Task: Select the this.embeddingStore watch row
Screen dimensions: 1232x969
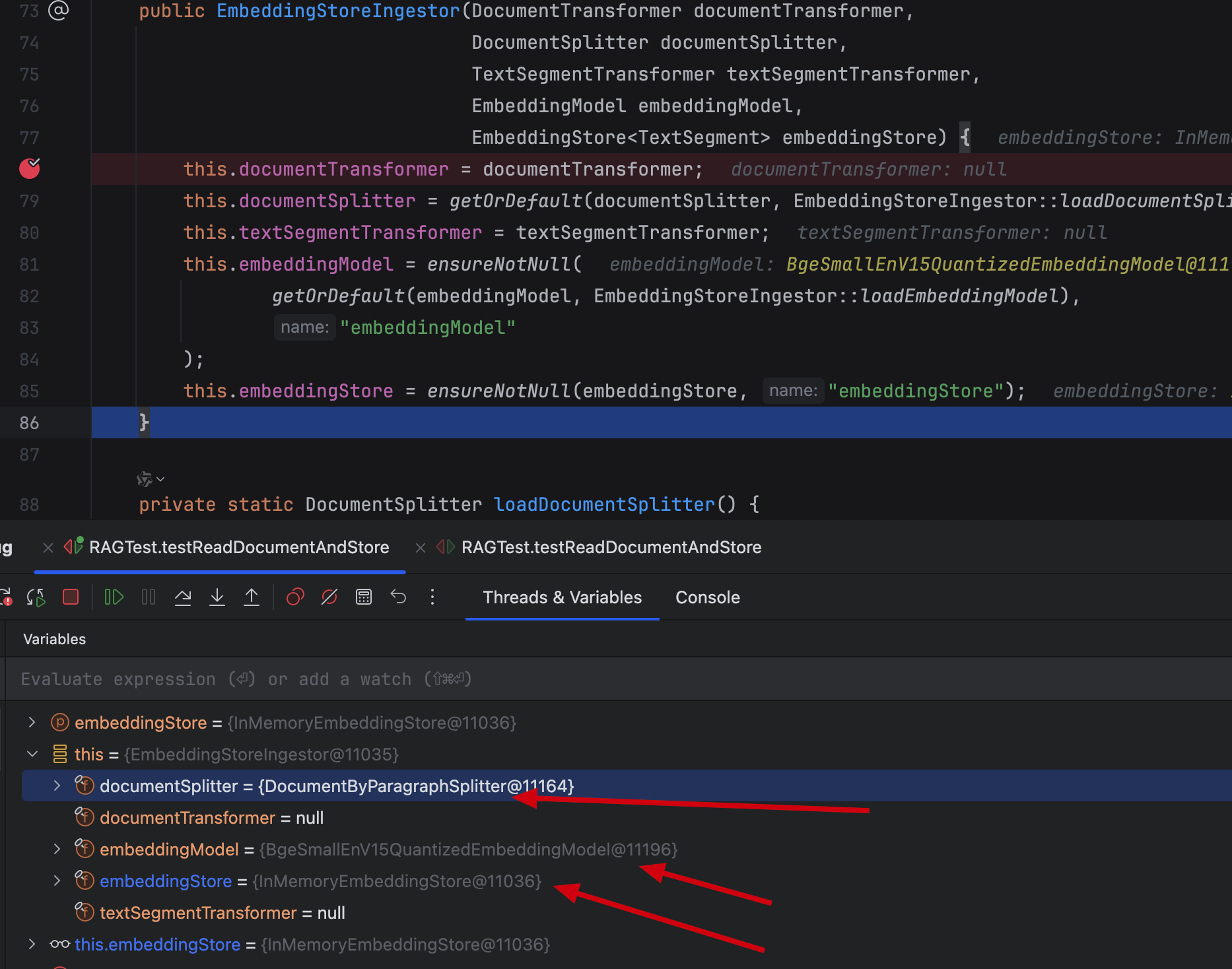Action: (x=627, y=945)
